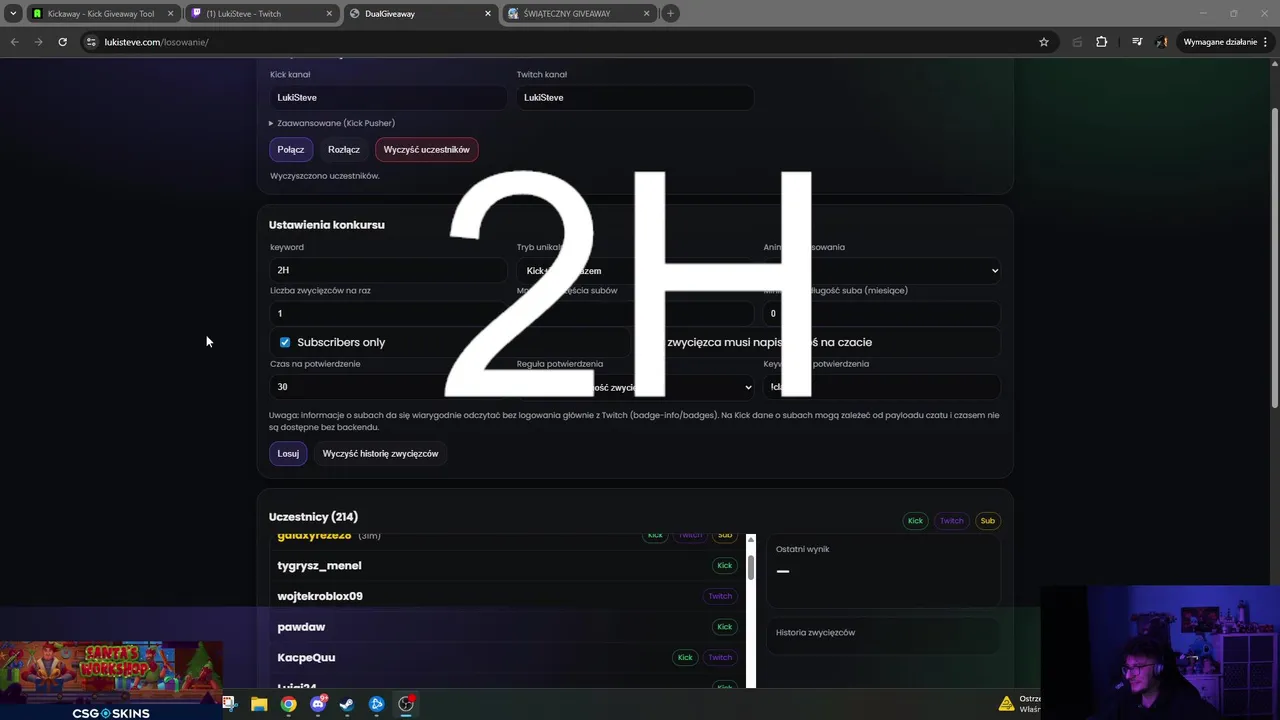This screenshot has width=1280, height=720.
Task: Open the Animacja losowania dropdown arrow
Action: point(995,270)
